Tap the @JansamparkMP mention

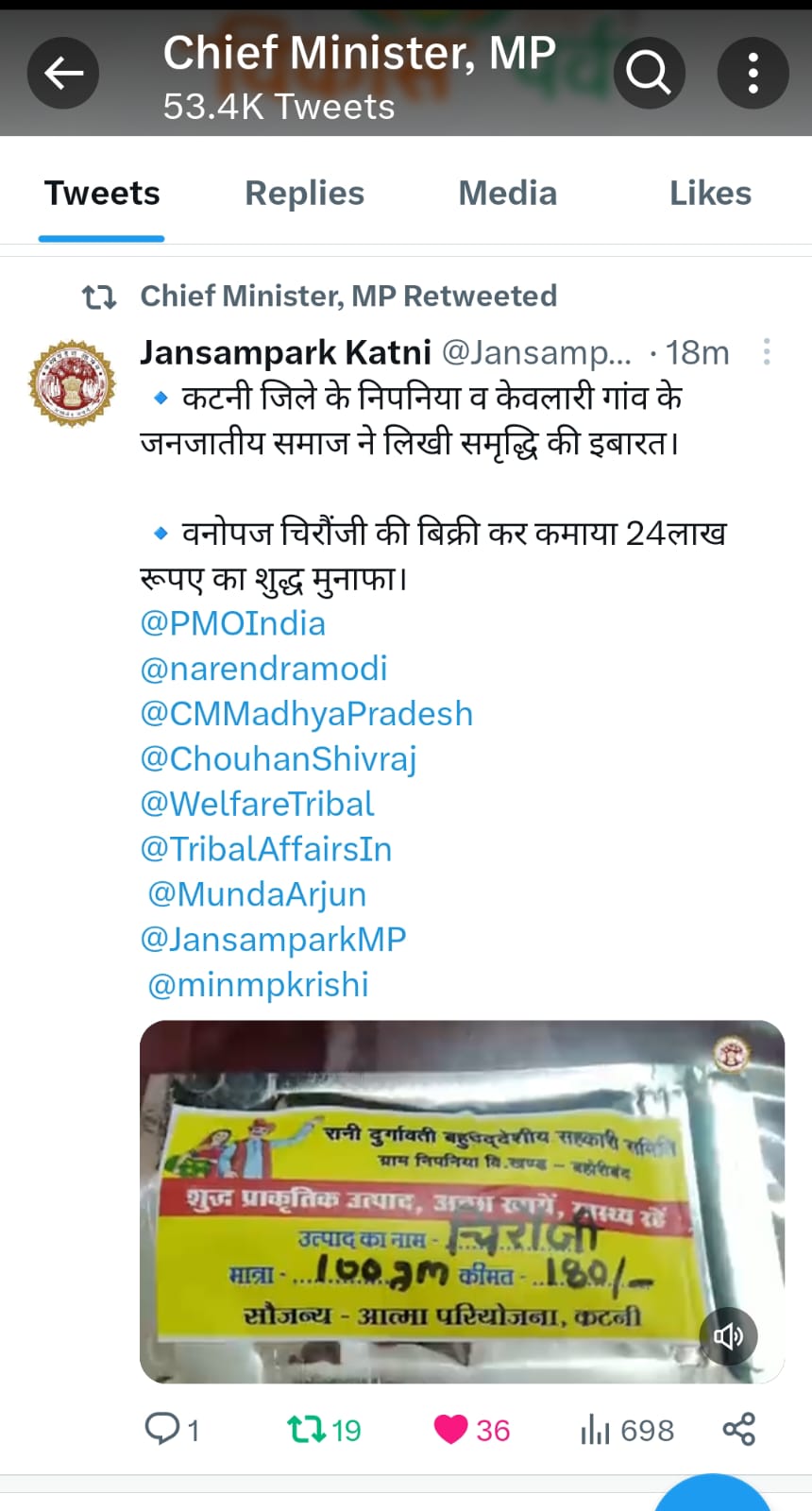[x=273, y=939]
